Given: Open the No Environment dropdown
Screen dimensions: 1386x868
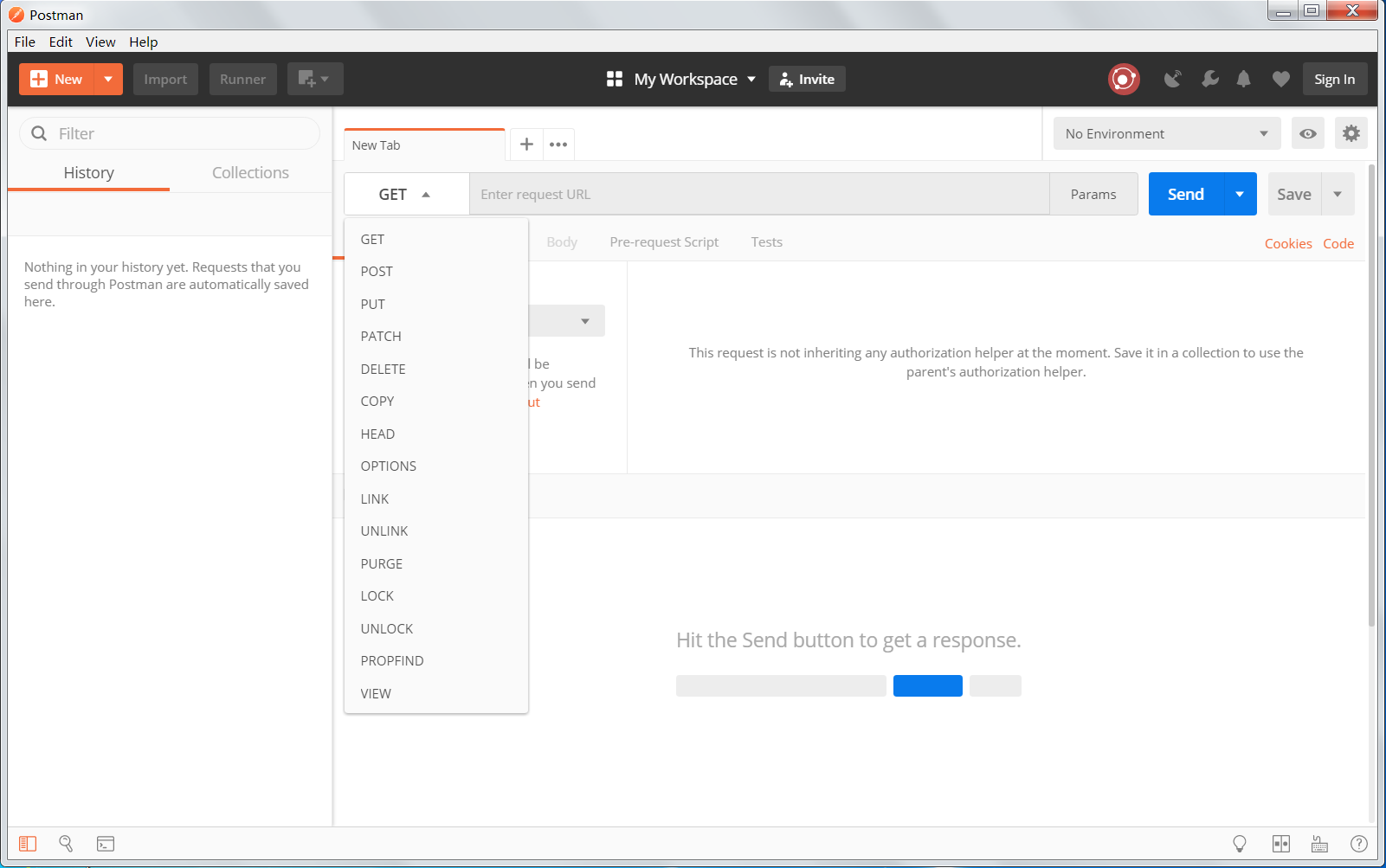Looking at the screenshot, I should [x=1166, y=133].
